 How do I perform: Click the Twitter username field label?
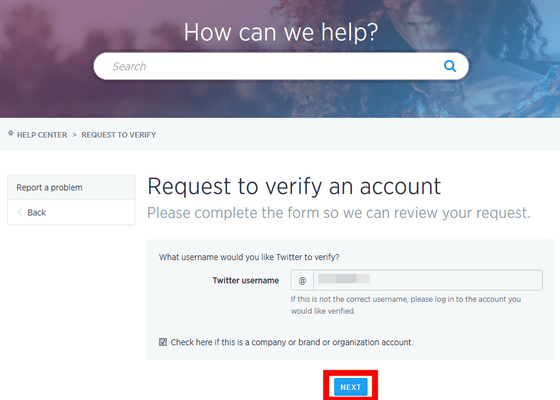[246, 281]
